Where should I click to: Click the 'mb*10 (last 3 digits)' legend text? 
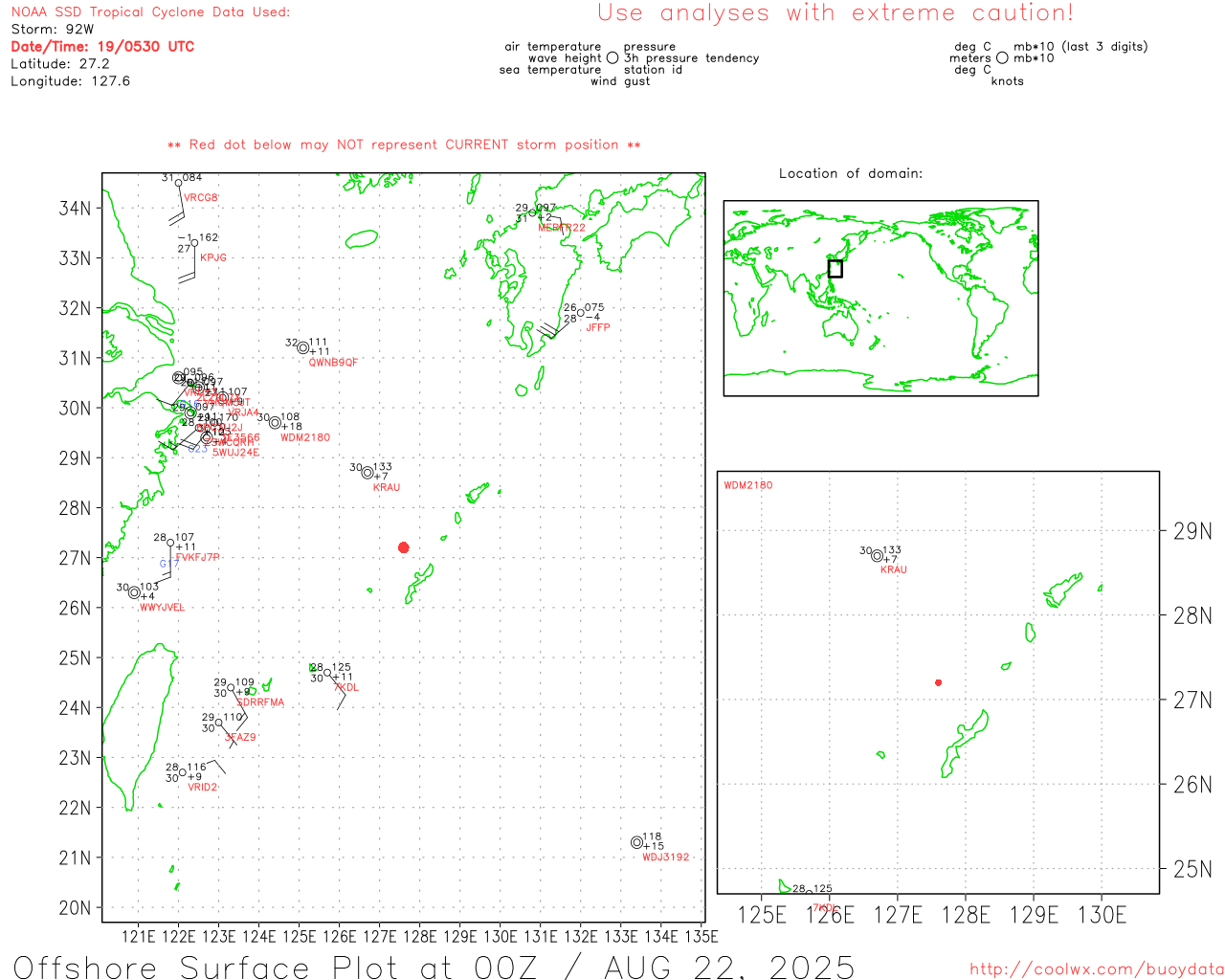pyautogui.click(x=1080, y=47)
